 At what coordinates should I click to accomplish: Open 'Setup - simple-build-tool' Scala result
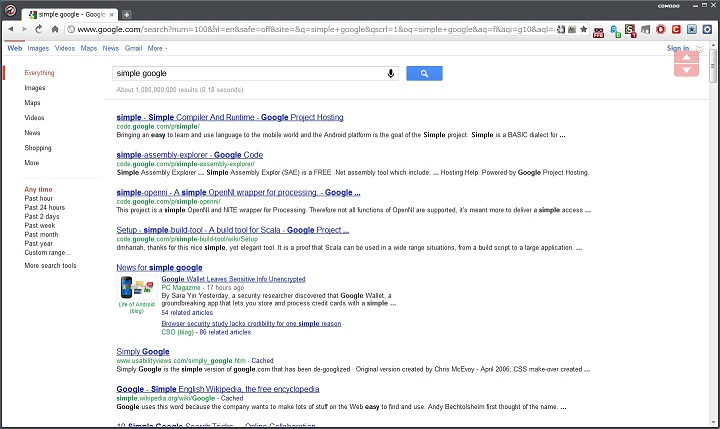click(232, 230)
